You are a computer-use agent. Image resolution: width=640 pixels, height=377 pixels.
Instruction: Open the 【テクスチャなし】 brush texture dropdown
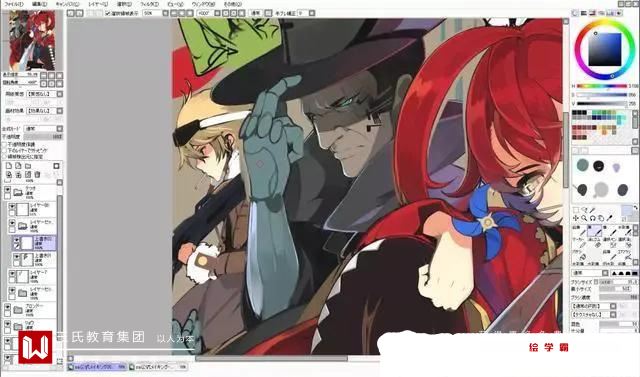click(594, 315)
